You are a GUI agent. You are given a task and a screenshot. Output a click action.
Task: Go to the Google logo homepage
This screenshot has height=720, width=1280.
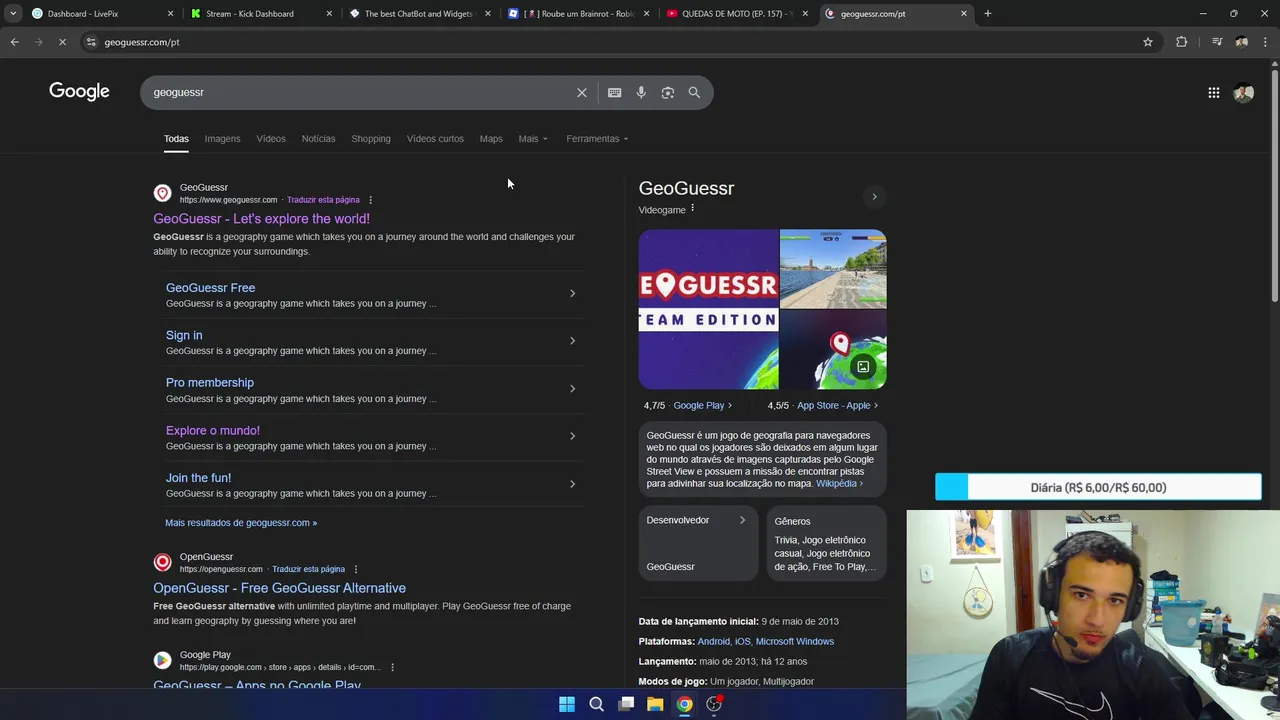point(79,91)
